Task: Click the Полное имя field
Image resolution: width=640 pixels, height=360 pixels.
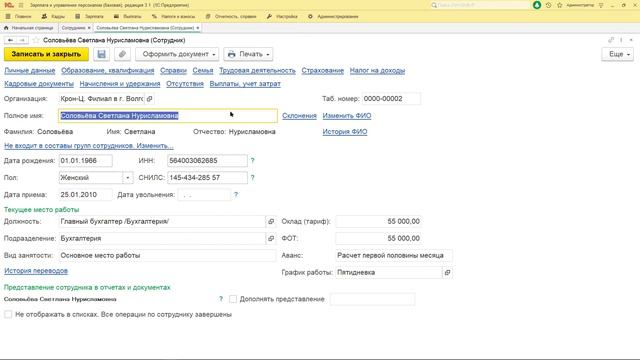Action: click(x=168, y=116)
